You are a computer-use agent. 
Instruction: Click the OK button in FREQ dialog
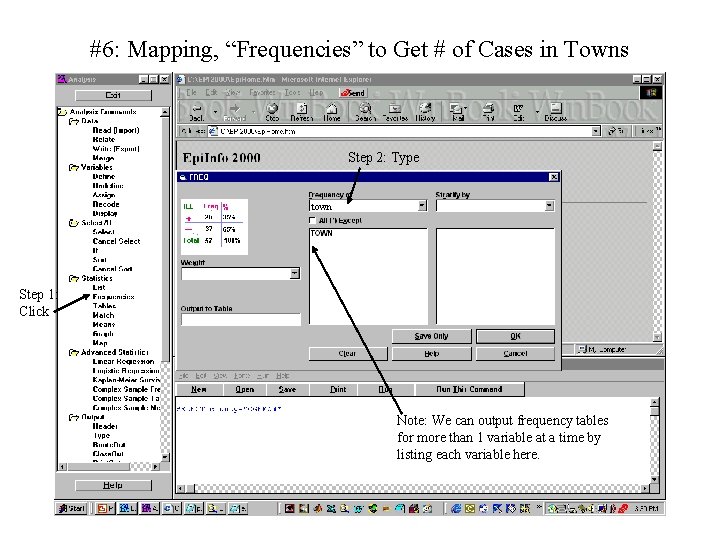(515, 336)
